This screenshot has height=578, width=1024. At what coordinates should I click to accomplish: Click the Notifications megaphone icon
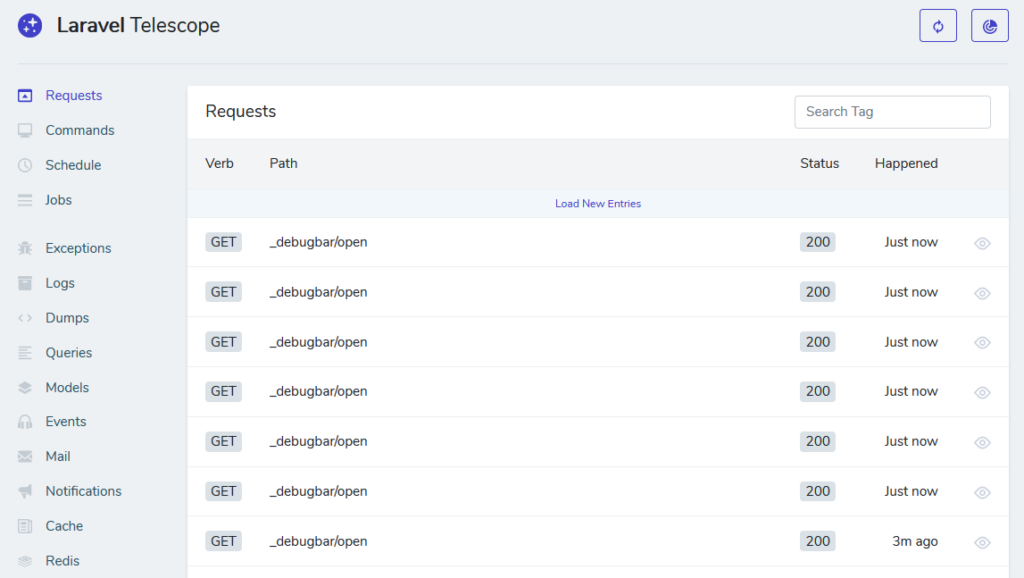25,491
